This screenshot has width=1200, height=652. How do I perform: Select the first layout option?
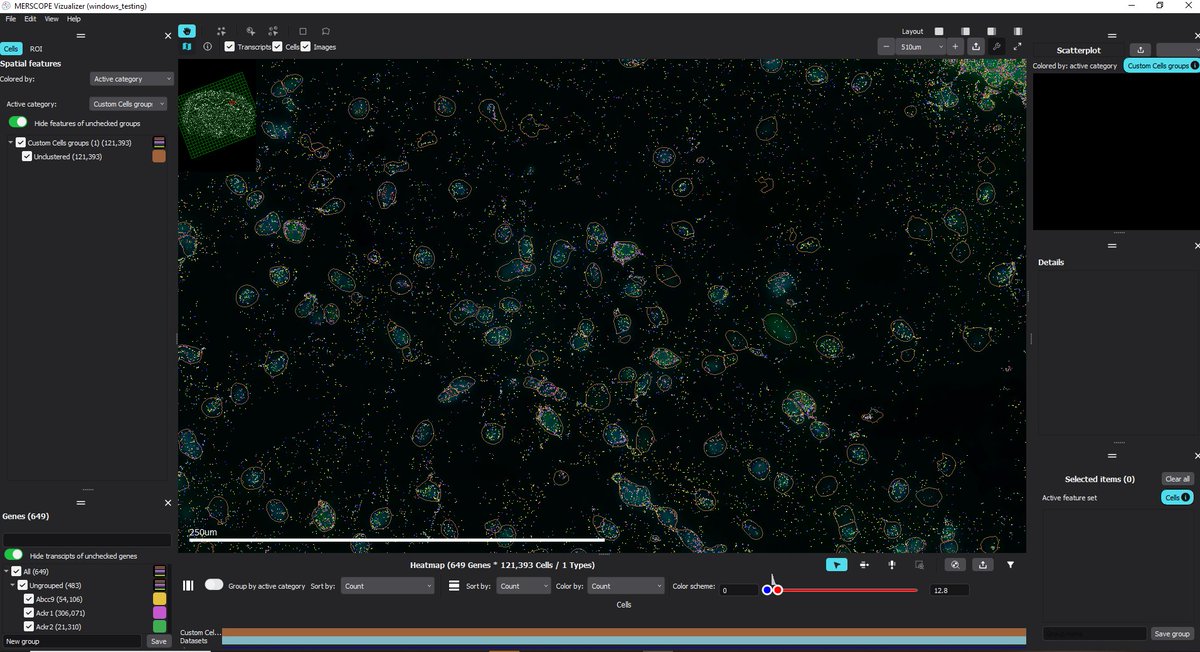click(x=939, y=31)
